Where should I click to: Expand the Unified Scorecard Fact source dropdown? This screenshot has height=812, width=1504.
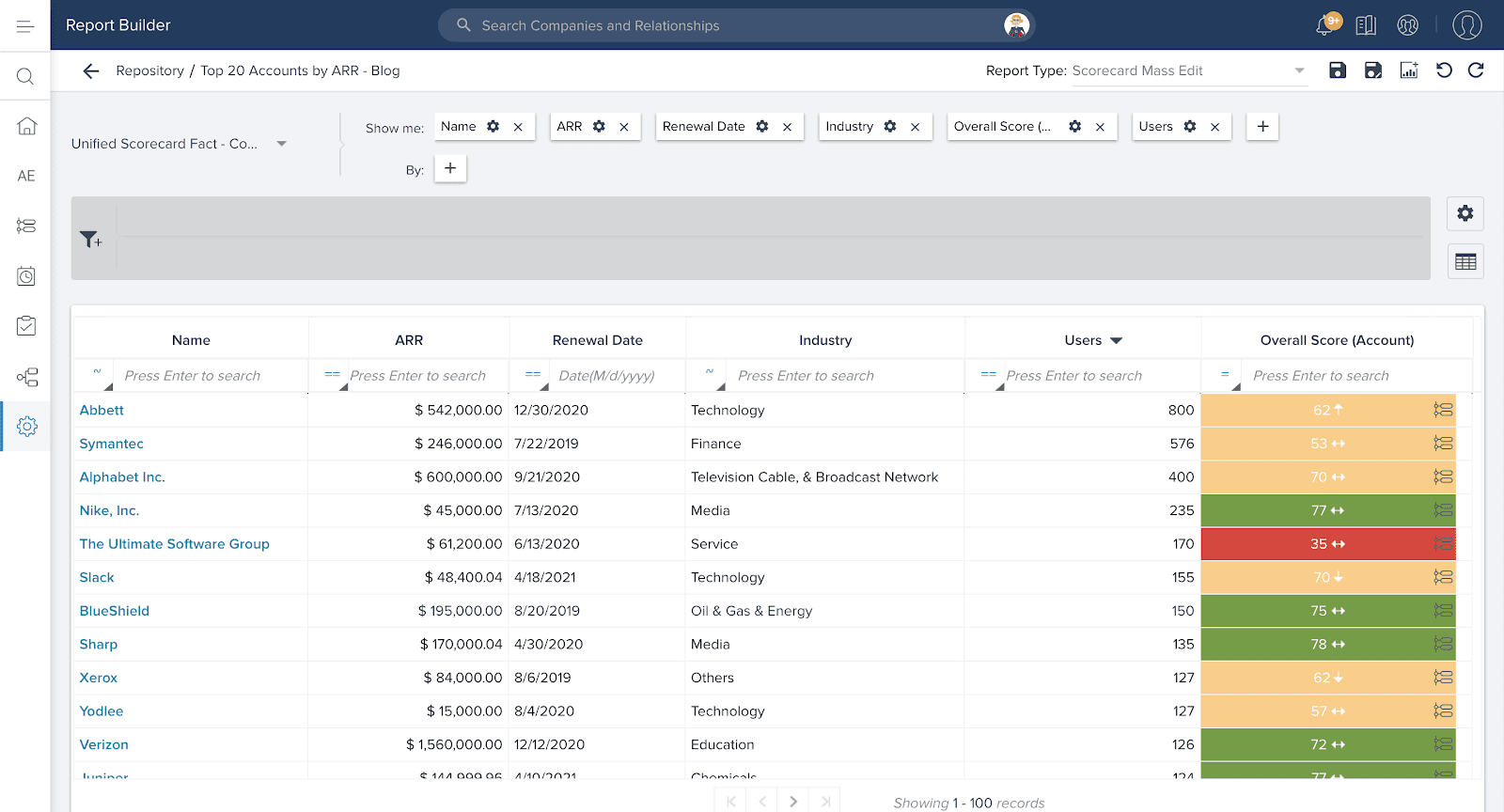(x=281, y=144)
